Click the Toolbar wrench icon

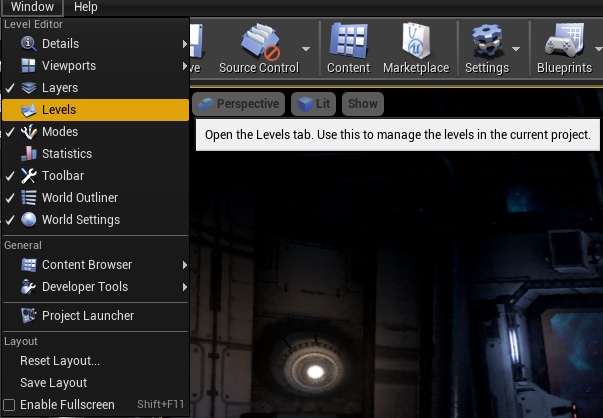28,176
